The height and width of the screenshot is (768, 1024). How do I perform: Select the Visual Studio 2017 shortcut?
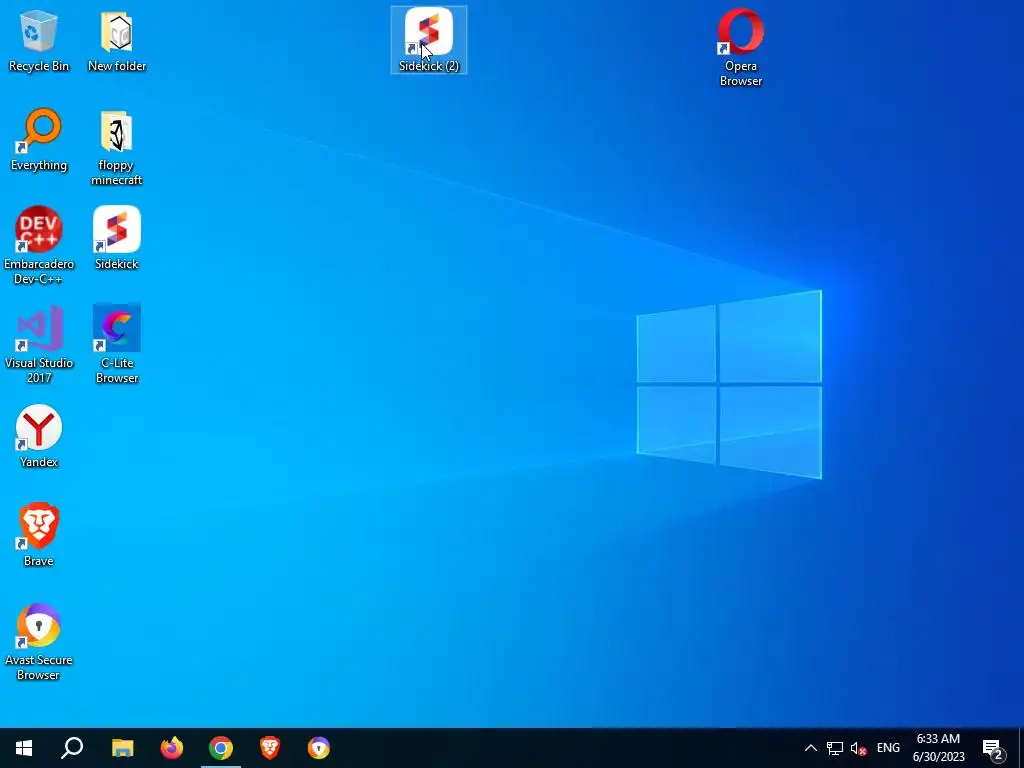click(x=39, y=345)
